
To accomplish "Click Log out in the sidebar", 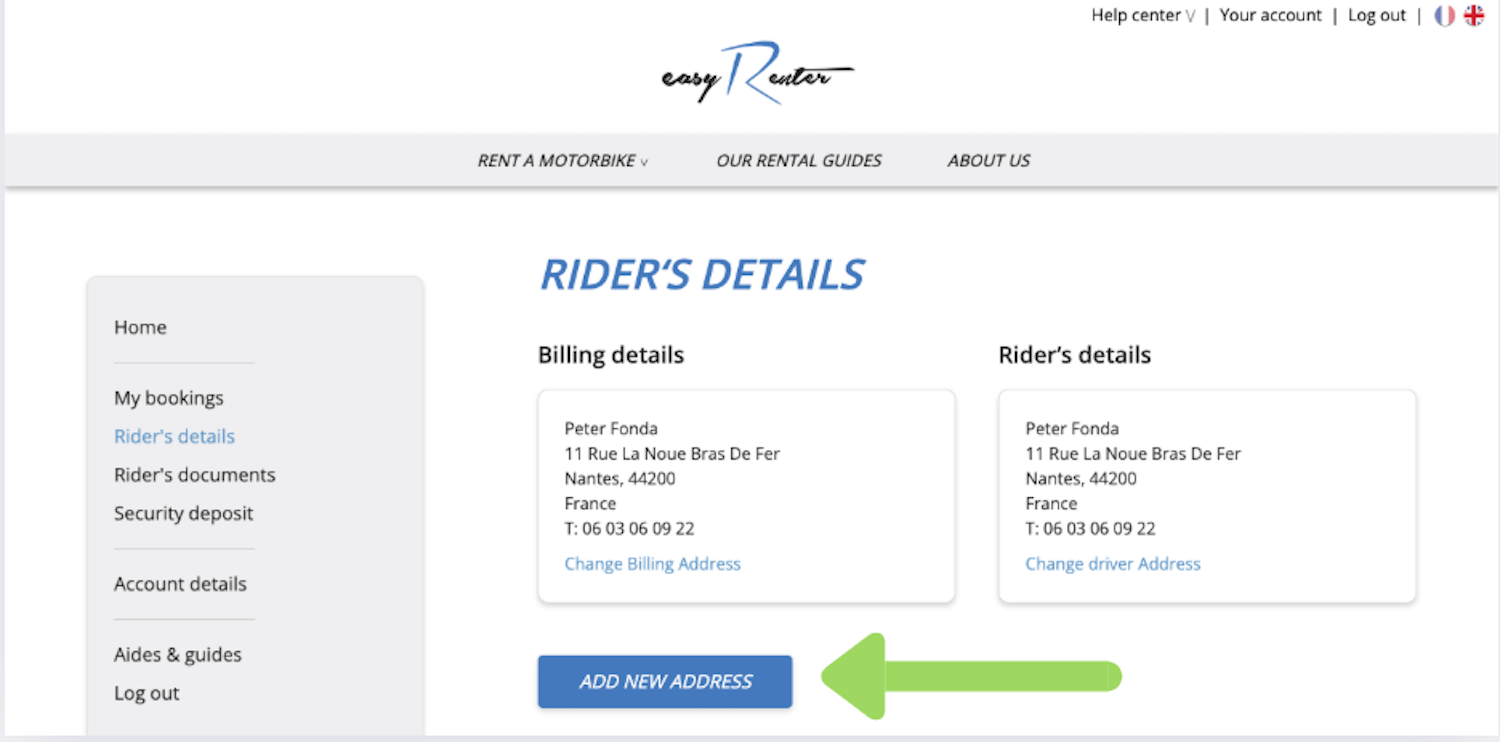I will (146, 693).
